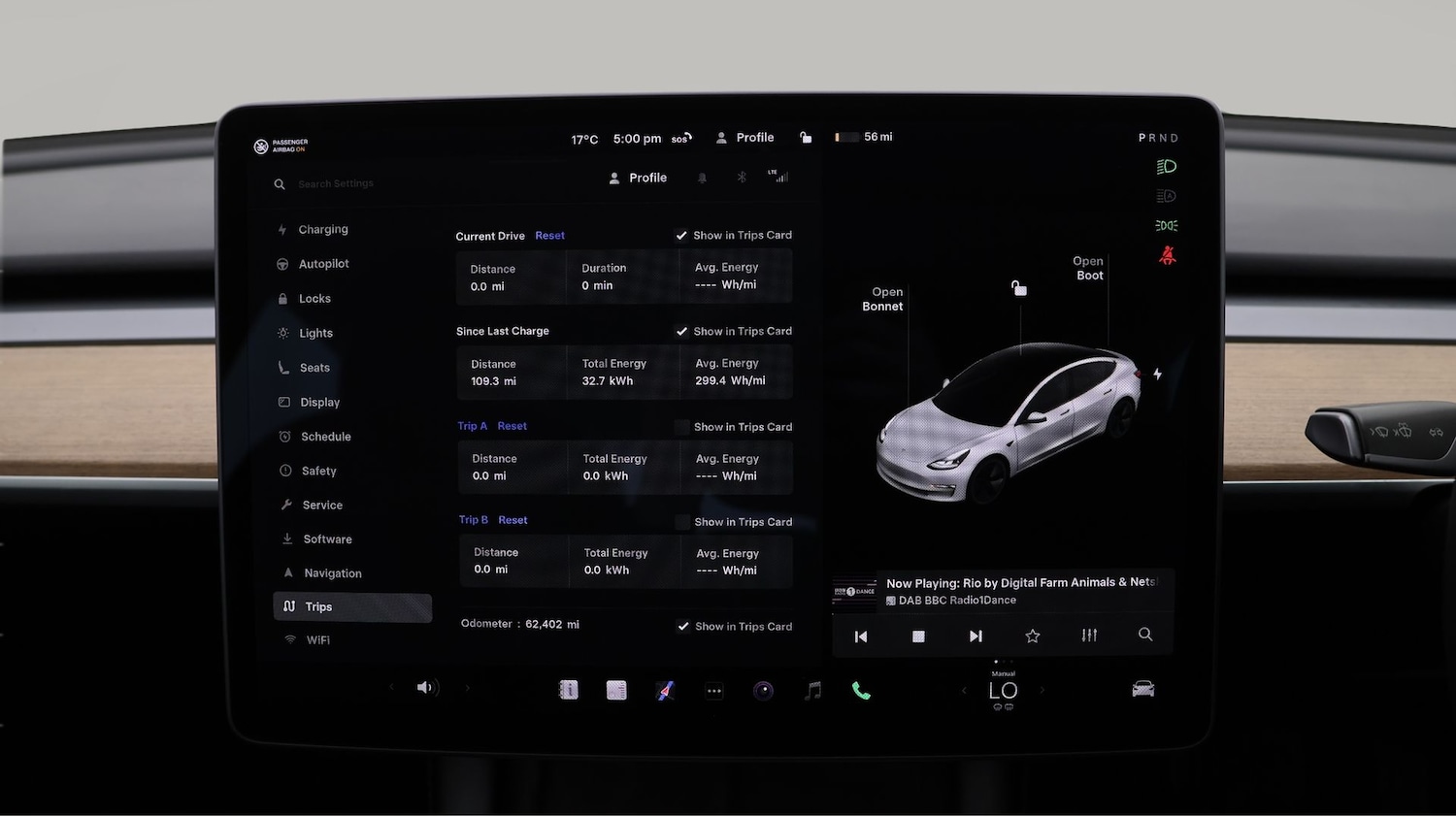
Task: Open the app launcher ellipsis menu
Action: pos(714,691)
